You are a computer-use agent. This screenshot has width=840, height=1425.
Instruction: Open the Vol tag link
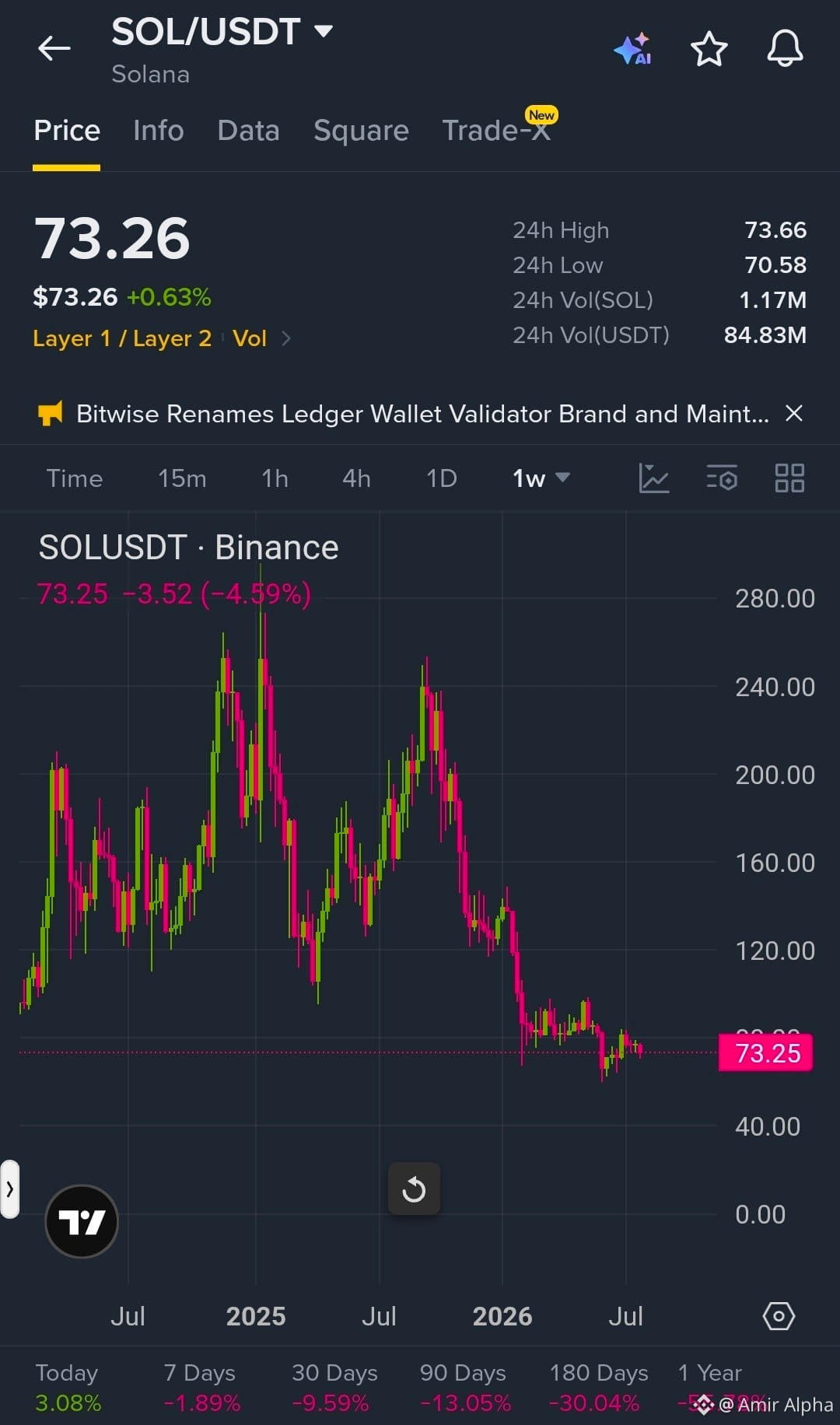(x=250, y=338)
